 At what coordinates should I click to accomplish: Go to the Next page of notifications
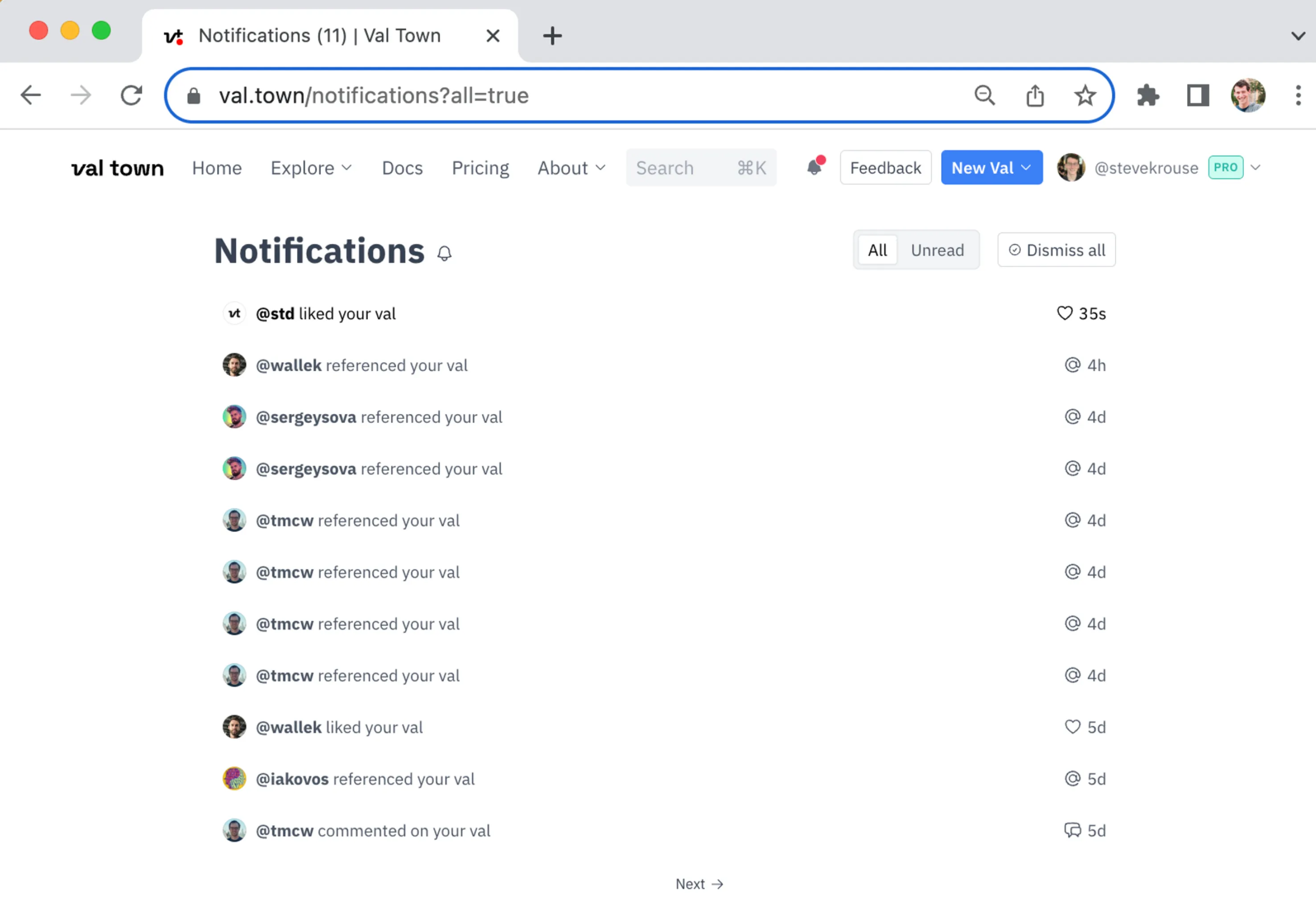pyautogui.click(x=699, y=884)
